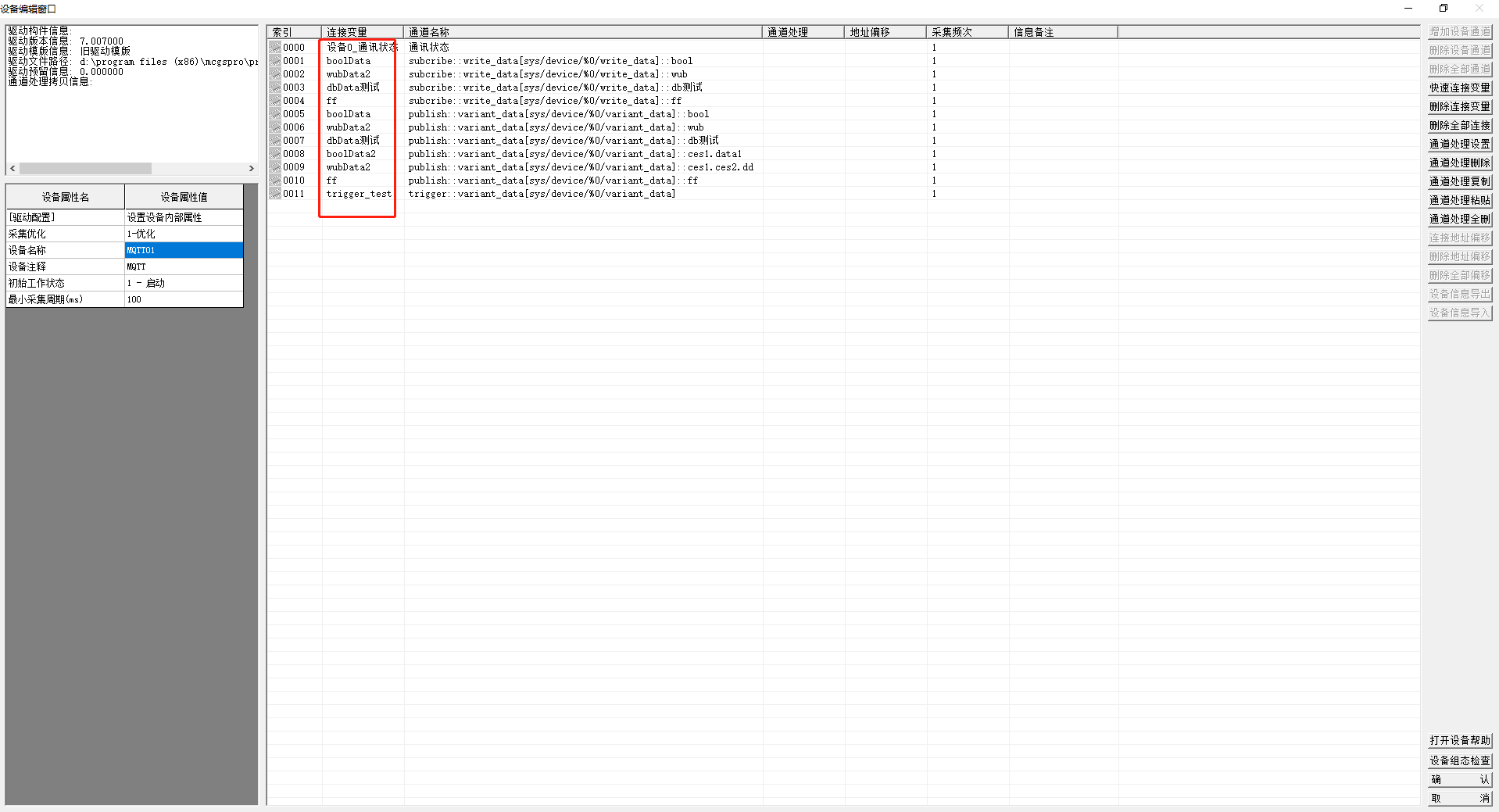Open 设置设备内部属性 for driver configuration

184,217
